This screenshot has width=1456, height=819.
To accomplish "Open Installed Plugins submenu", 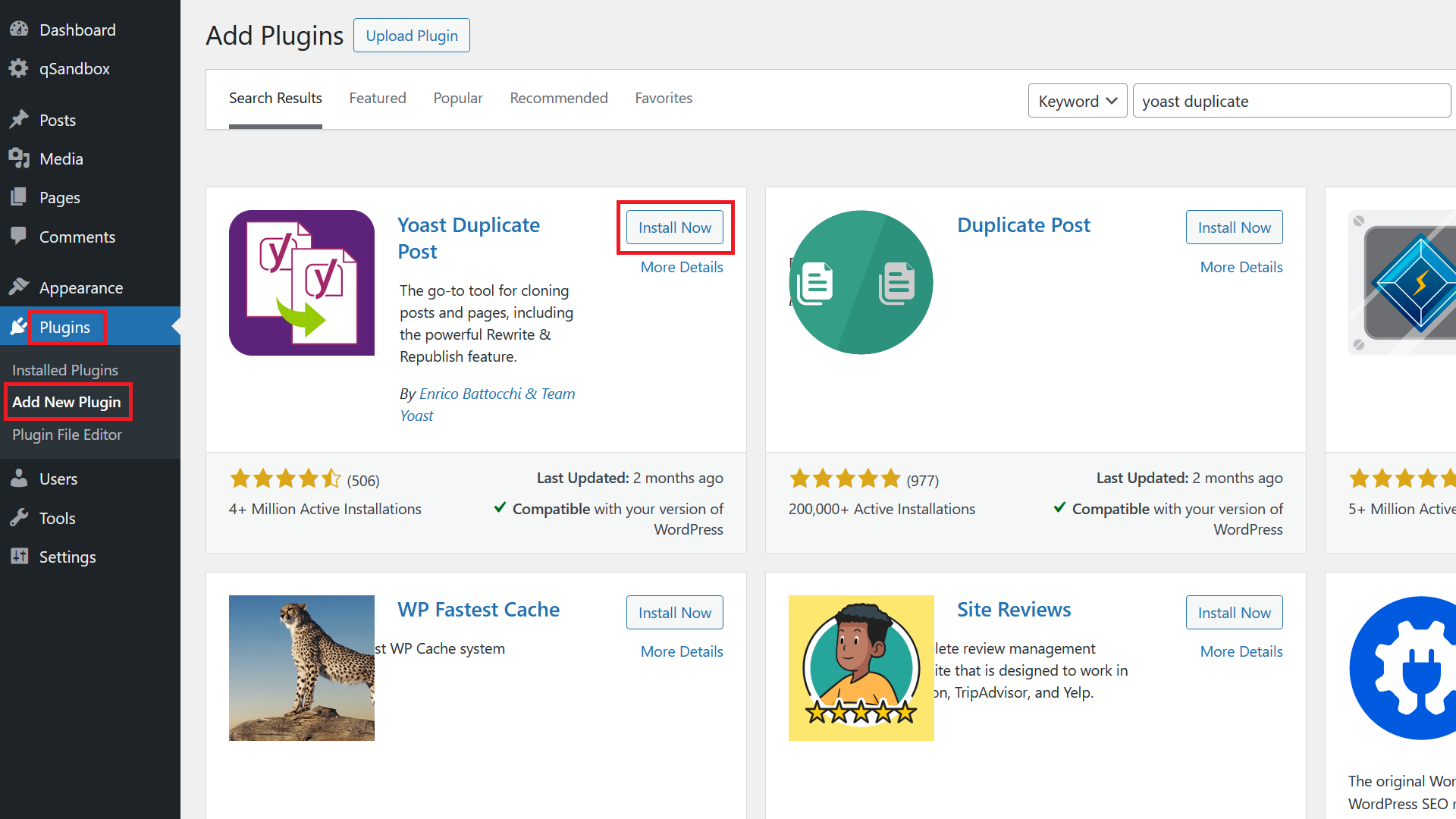I will pyautogui.click(x=65, y=370).
